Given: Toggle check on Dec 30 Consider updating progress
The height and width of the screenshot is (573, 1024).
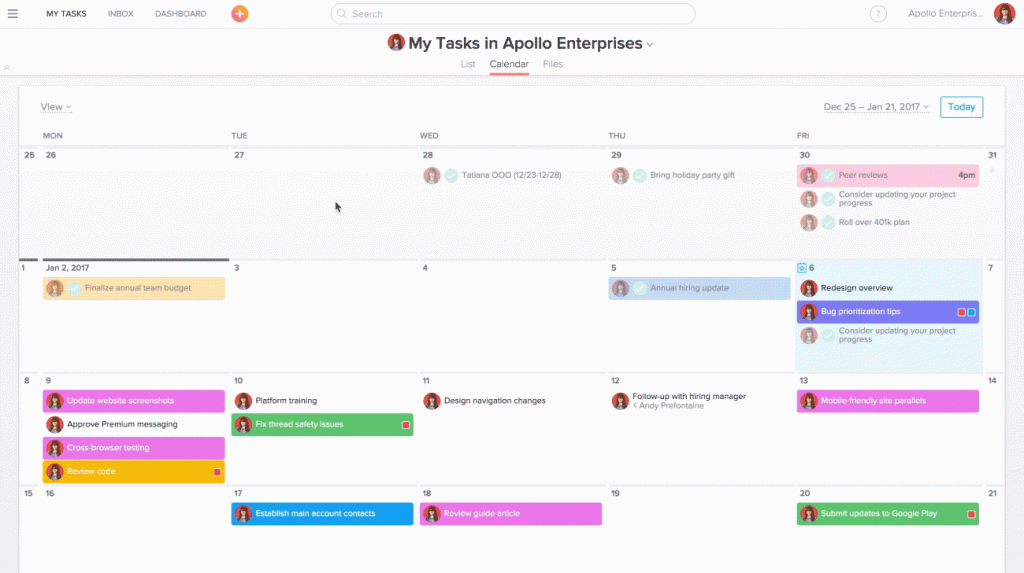Looking at the screenshot, I should tap(828, 199).
